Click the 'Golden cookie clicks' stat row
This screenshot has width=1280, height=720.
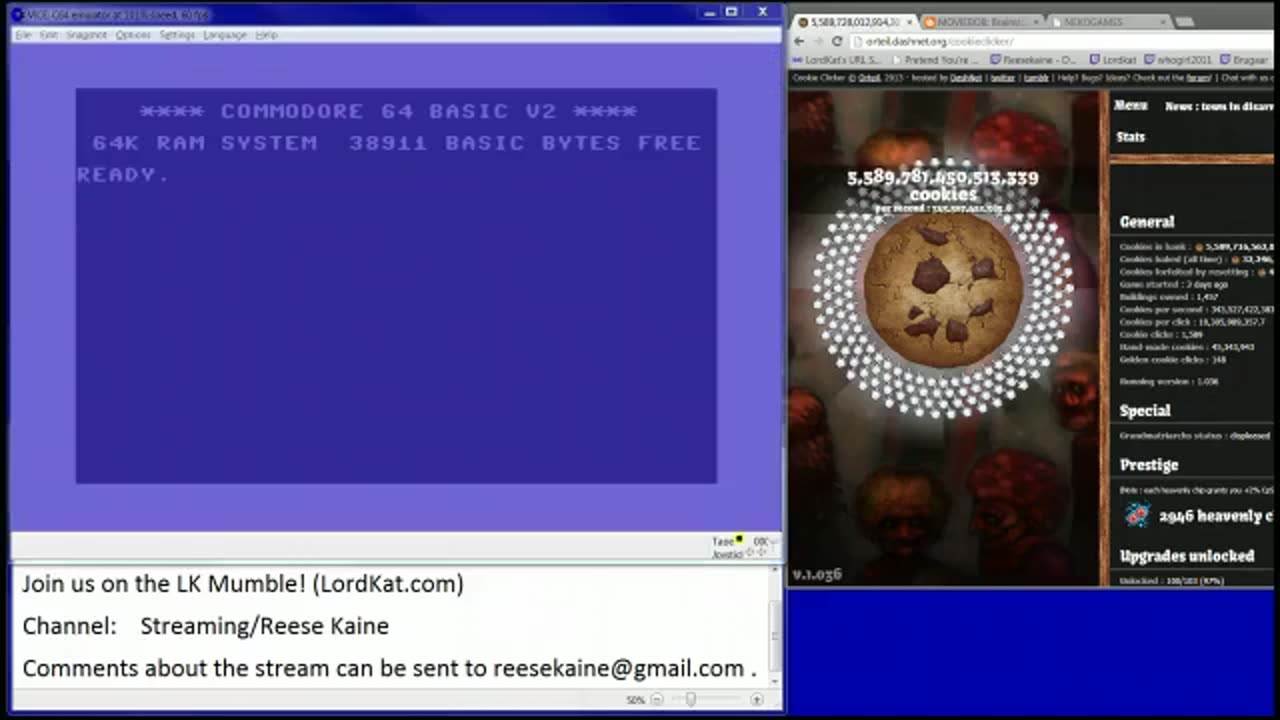[x=1173, y=359]
